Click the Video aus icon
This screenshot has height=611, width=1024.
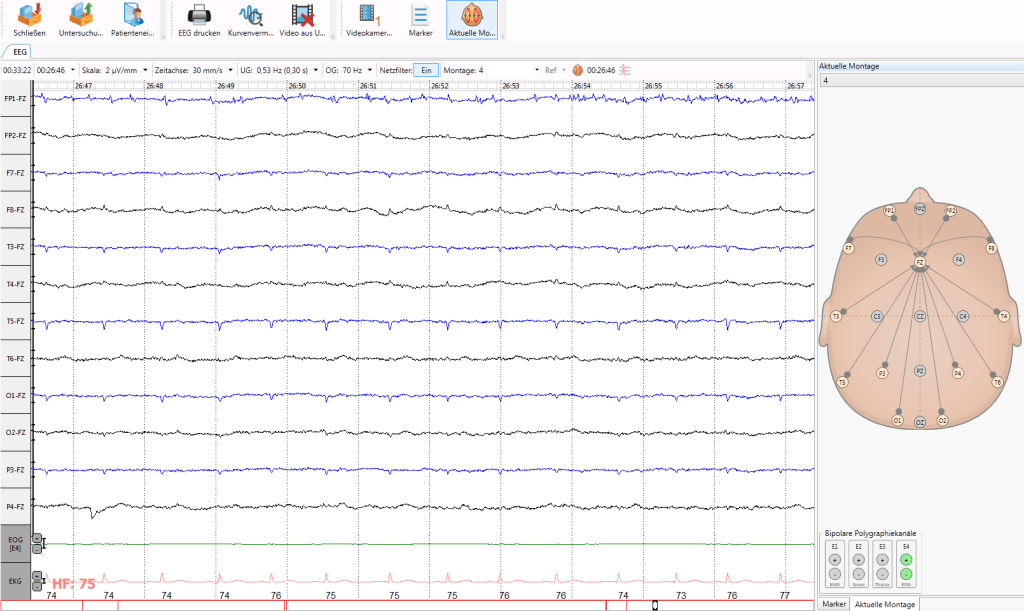(x=301, y=20)
